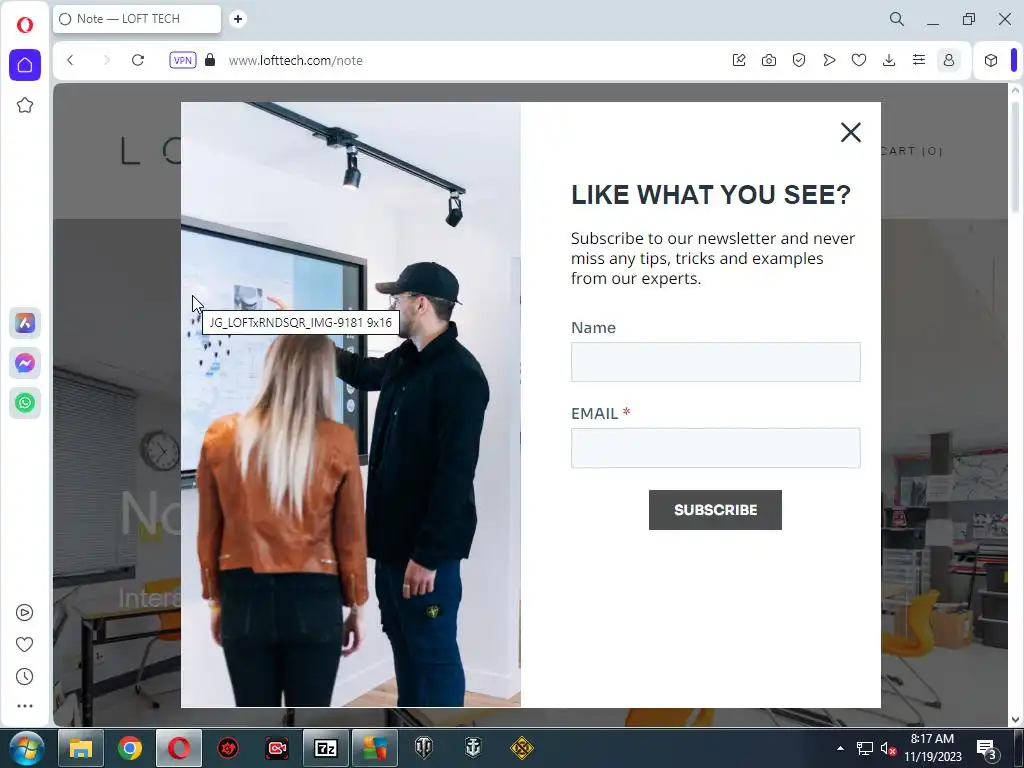Viewport: 1024px width, 768px height.
Task: Select the Note — LOFT TECH tab
Action: tap(136, 19)
